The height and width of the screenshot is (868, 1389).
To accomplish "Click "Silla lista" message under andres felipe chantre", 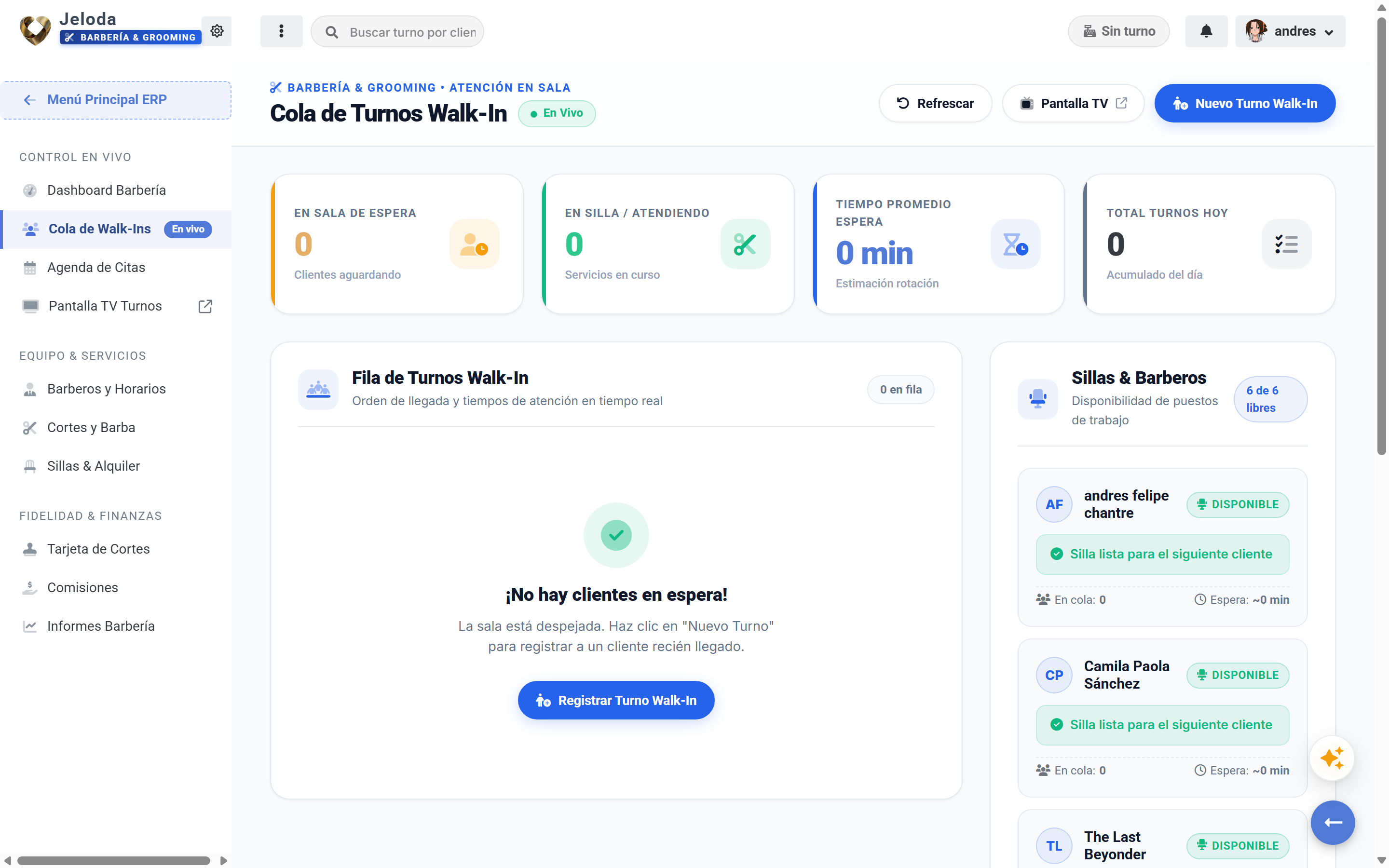I will (1162, 555).
